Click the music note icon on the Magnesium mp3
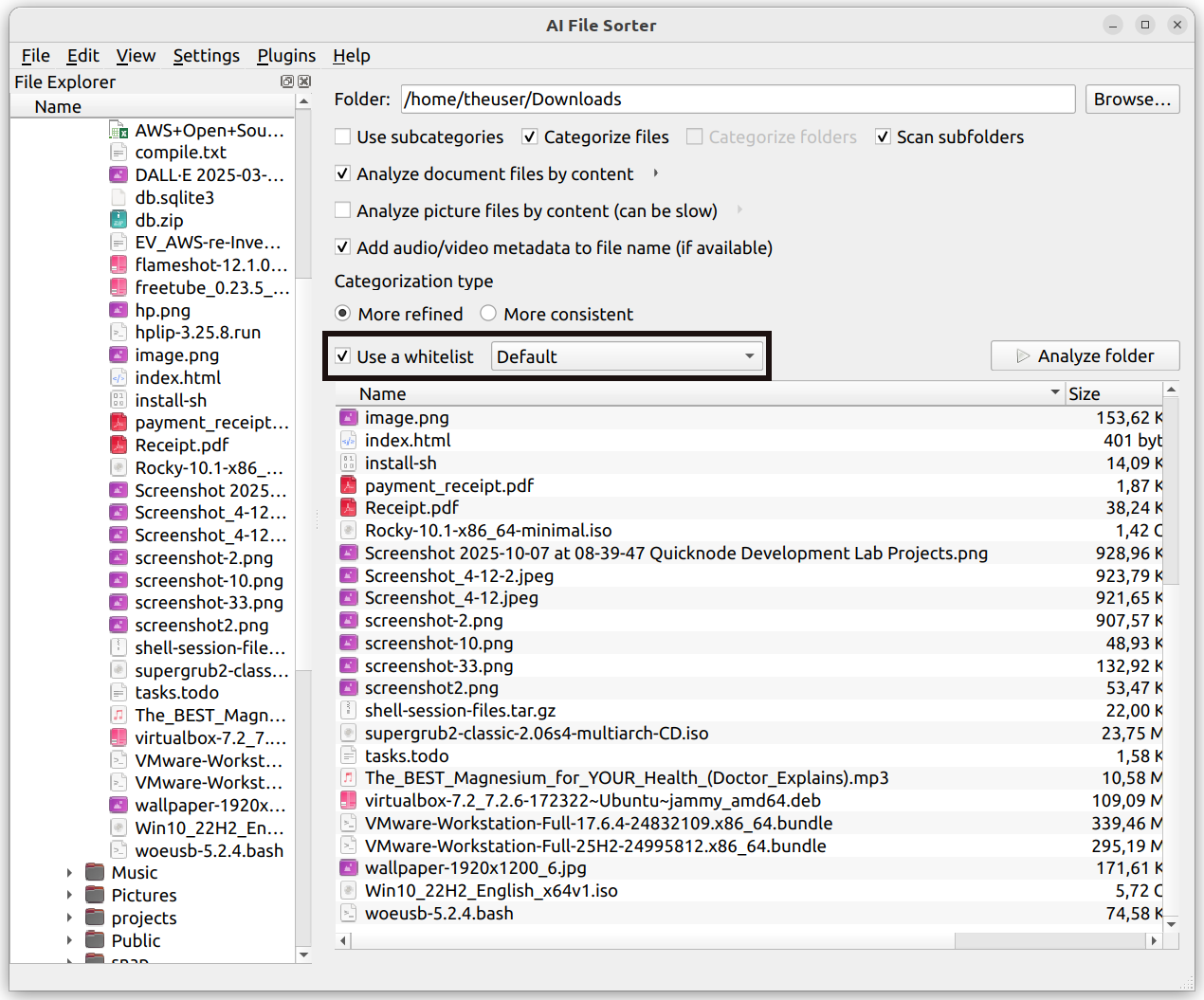 348,777
